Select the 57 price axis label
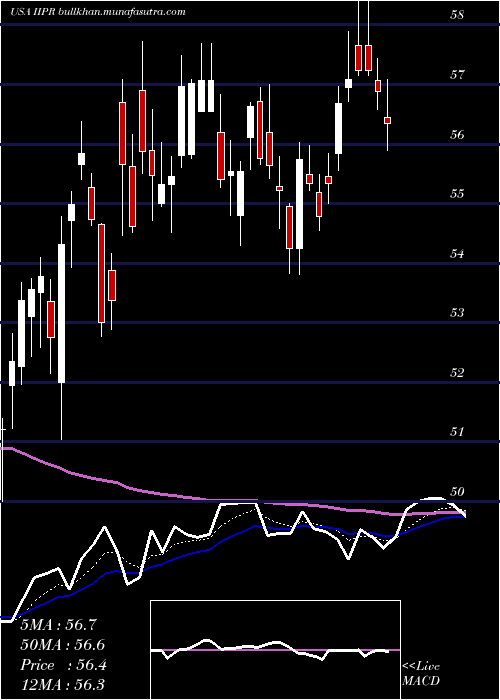Screen dimensions: 500x700 (457, 75)
